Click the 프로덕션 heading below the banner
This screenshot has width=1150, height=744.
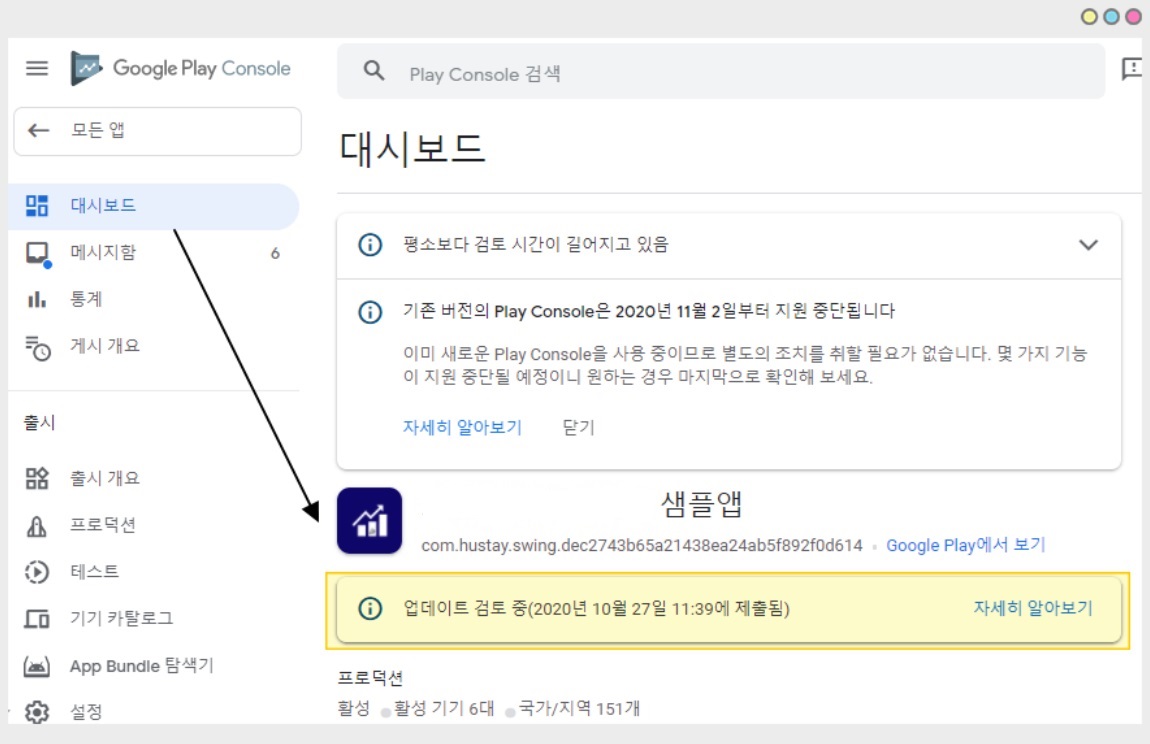tap(370, 678)
